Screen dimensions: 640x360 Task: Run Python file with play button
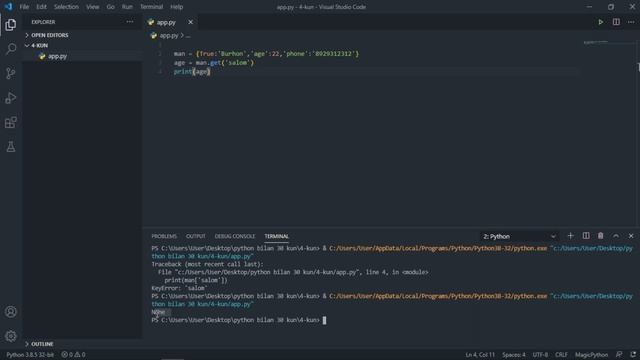point(600,22)
